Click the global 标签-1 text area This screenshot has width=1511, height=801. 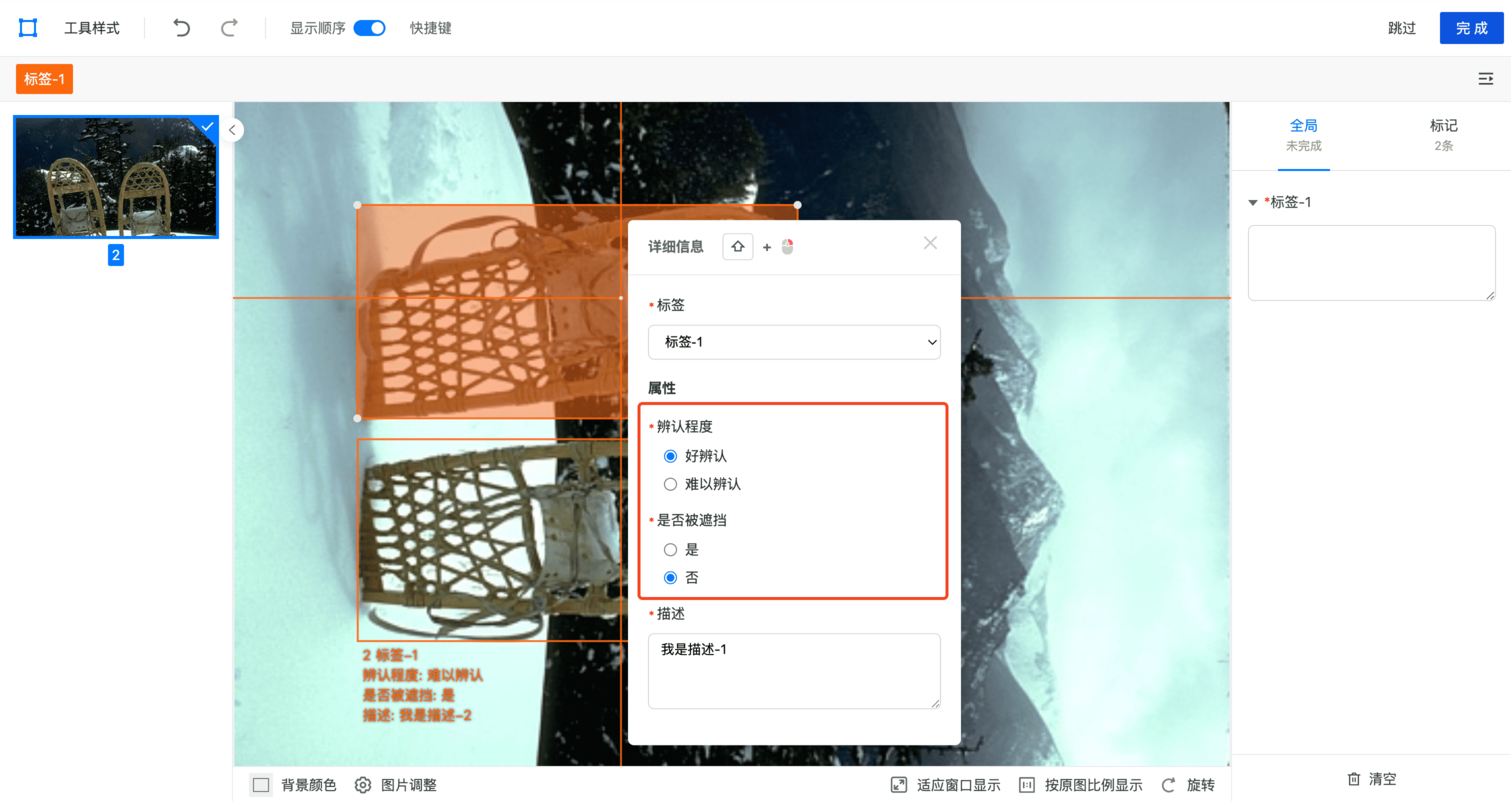point(1371,263)
